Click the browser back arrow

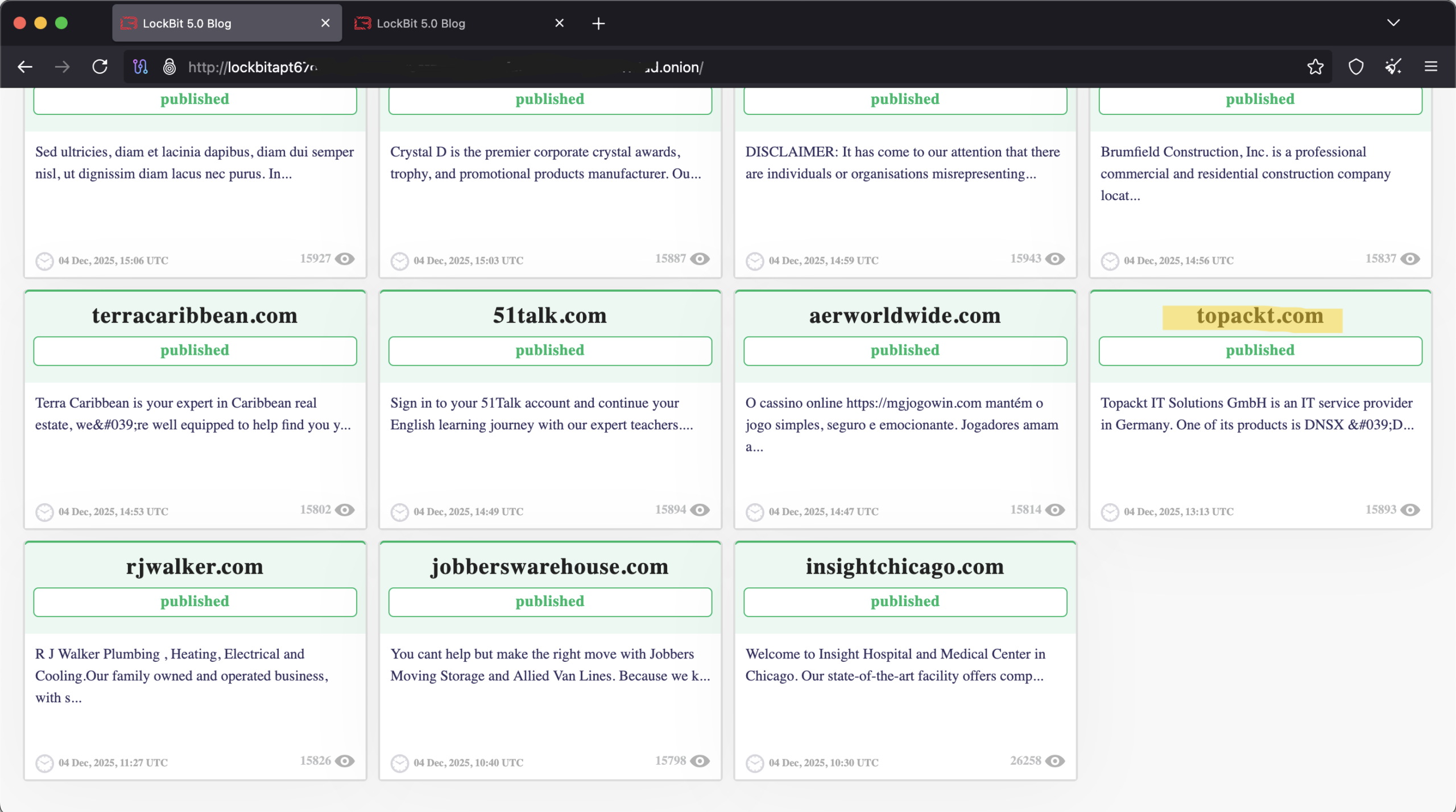(25, 67)
